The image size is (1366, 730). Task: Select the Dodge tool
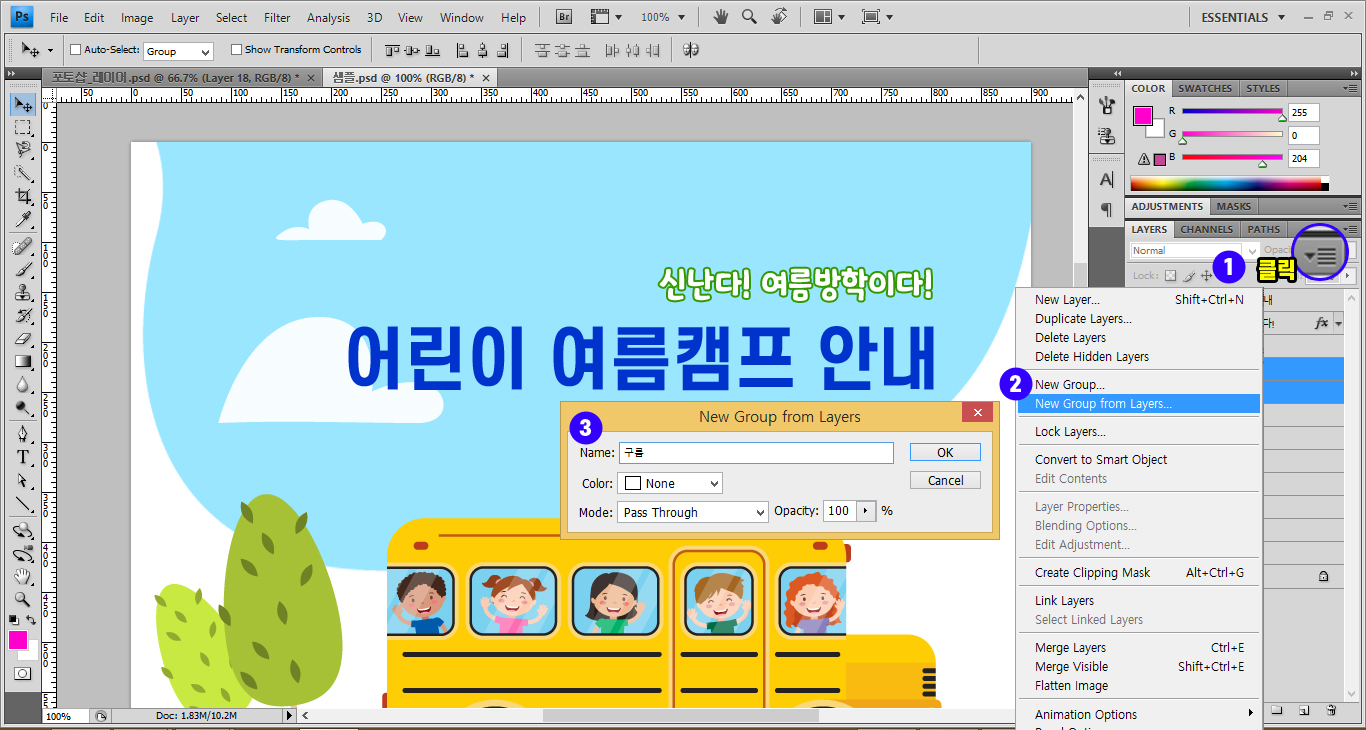coord(23,408)
